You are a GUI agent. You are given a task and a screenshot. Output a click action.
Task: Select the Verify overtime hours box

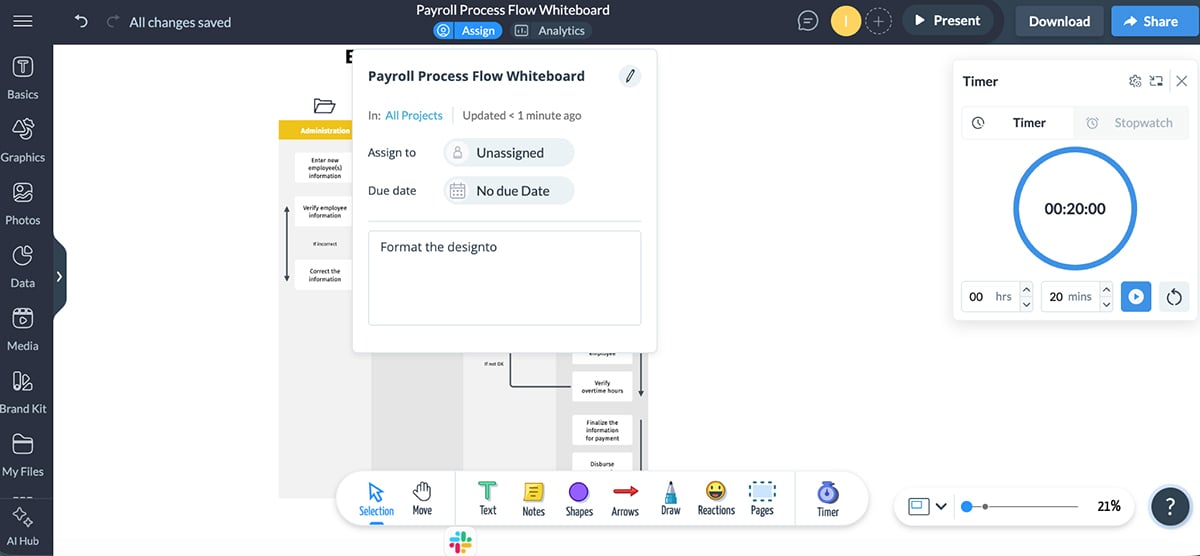point(602,387)
